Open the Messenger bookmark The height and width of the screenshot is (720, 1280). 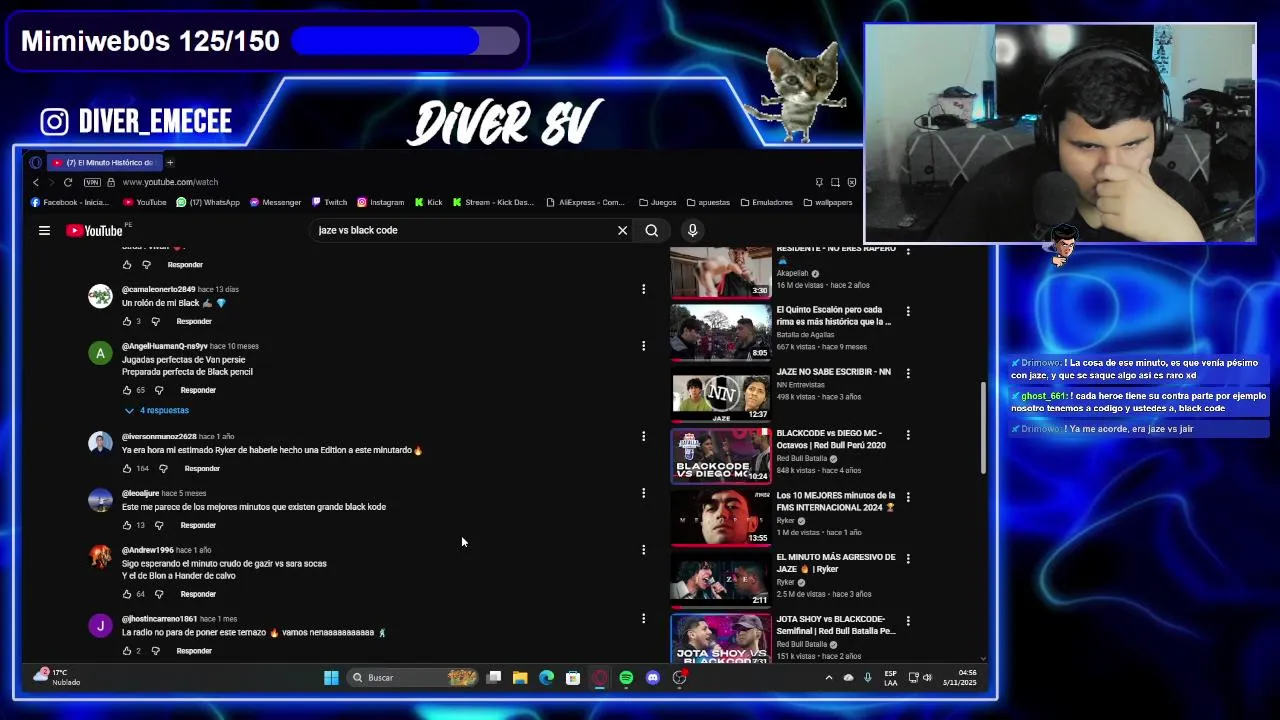click(275, 202)
